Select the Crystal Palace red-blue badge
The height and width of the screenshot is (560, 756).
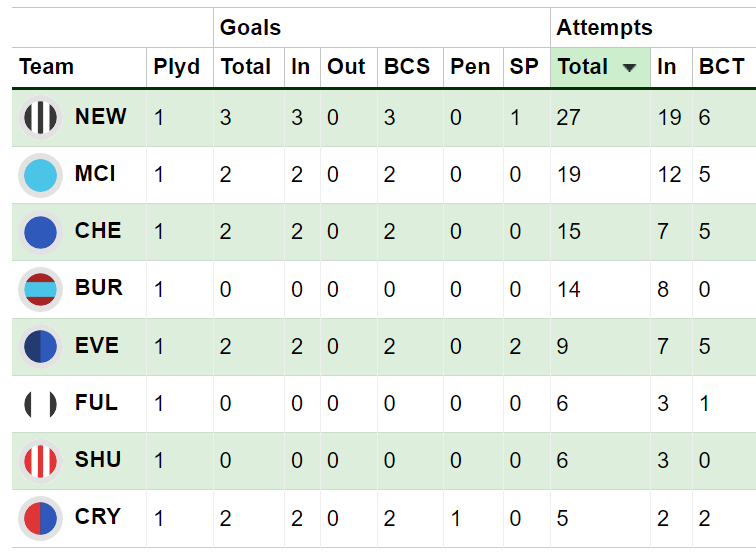tap(41, 518)
